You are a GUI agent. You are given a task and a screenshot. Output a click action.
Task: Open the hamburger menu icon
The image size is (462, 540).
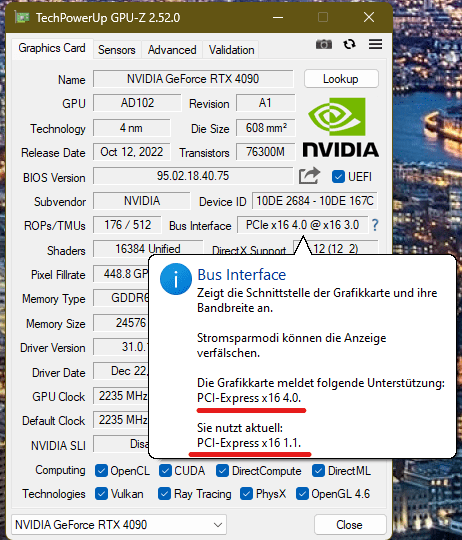pyautogui.click(x=375, y=44)
